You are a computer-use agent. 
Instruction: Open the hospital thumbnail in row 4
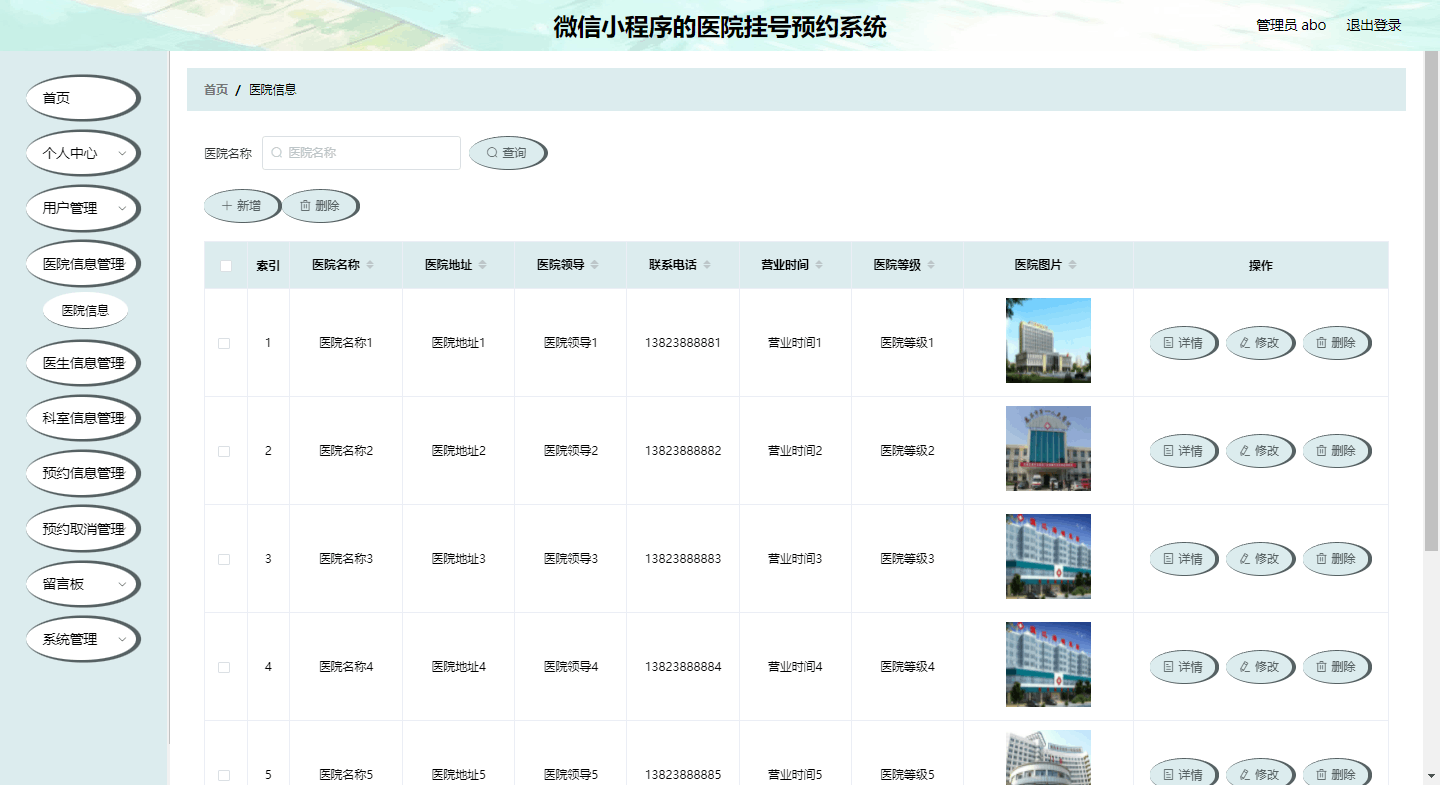[x=1048, y=664]
